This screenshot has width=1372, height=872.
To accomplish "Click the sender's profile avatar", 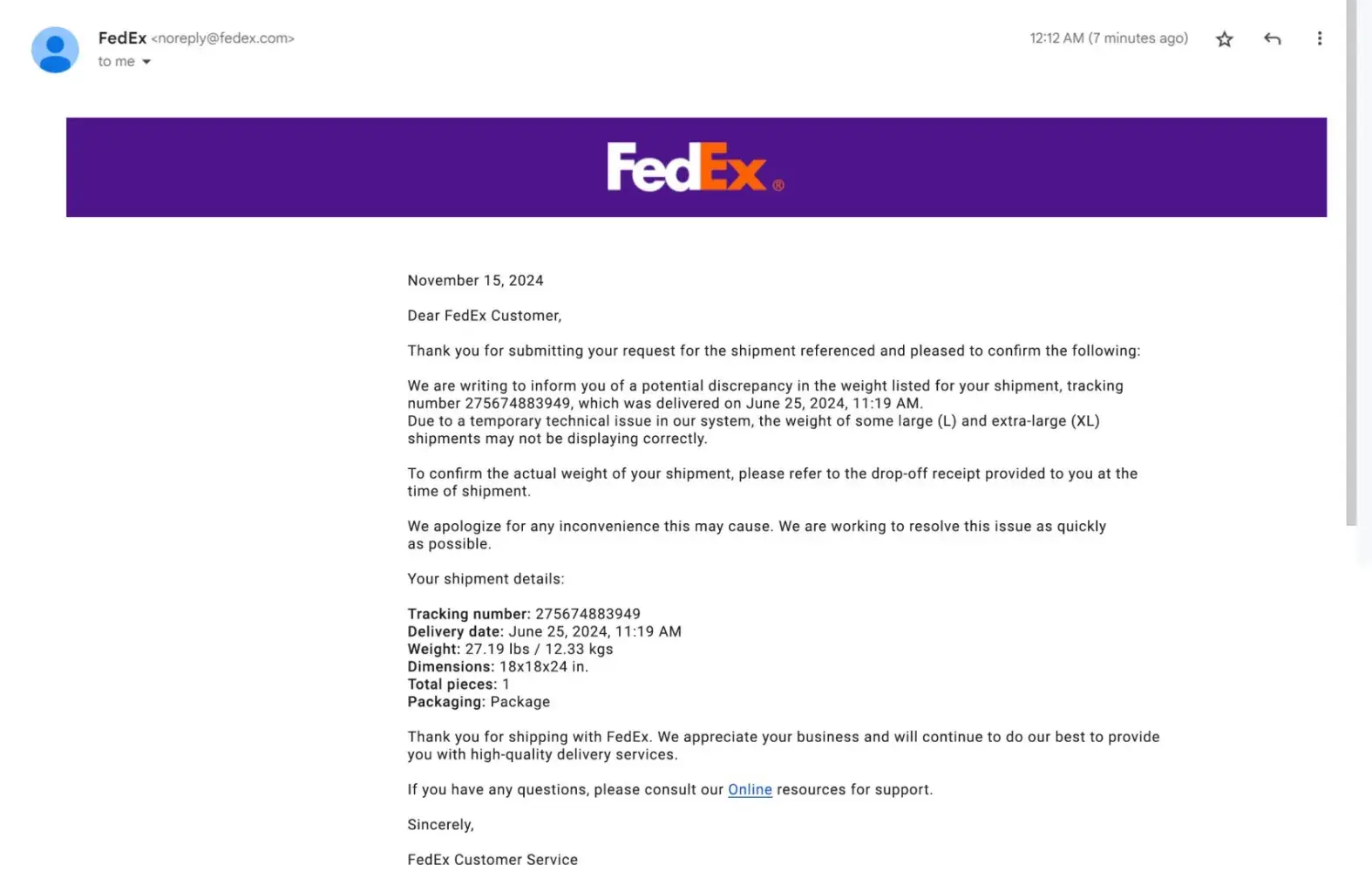I will 55,50.
